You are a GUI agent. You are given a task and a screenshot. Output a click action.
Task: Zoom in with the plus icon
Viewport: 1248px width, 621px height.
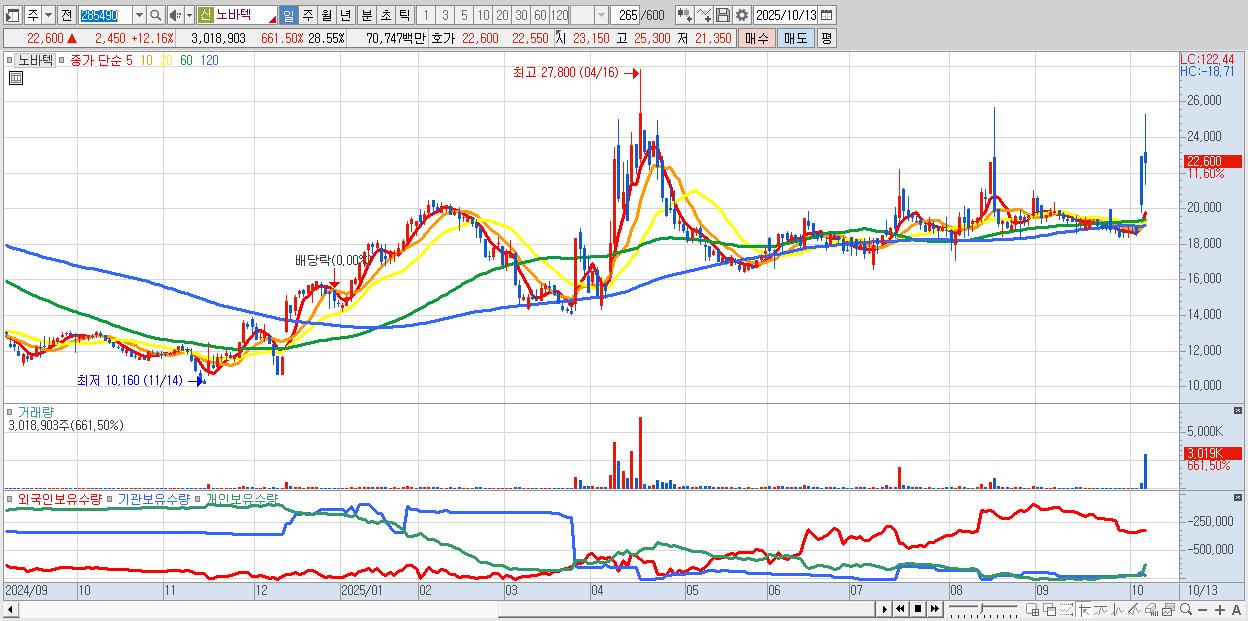tap(1219, 610)
